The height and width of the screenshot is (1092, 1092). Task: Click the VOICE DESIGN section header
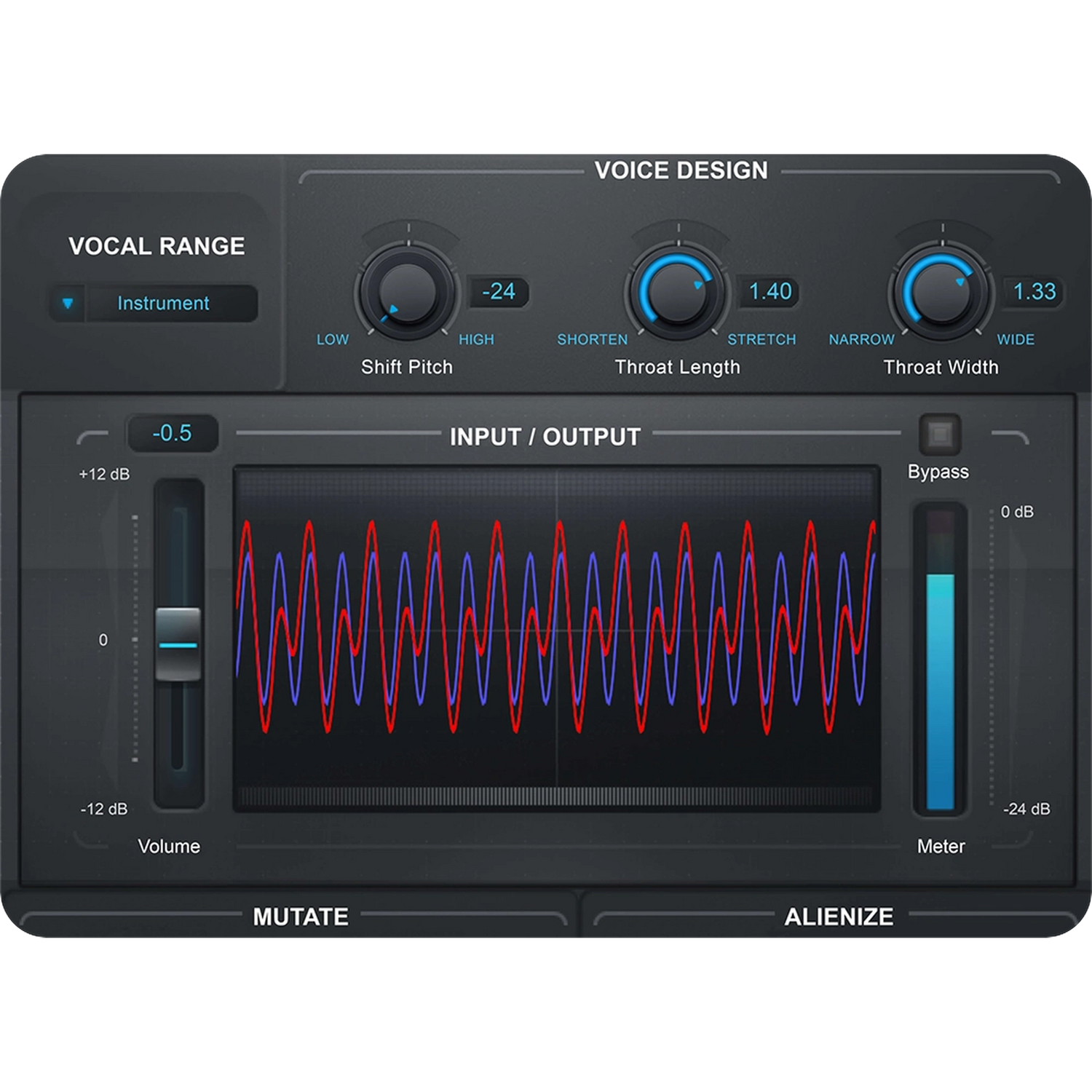681,170
